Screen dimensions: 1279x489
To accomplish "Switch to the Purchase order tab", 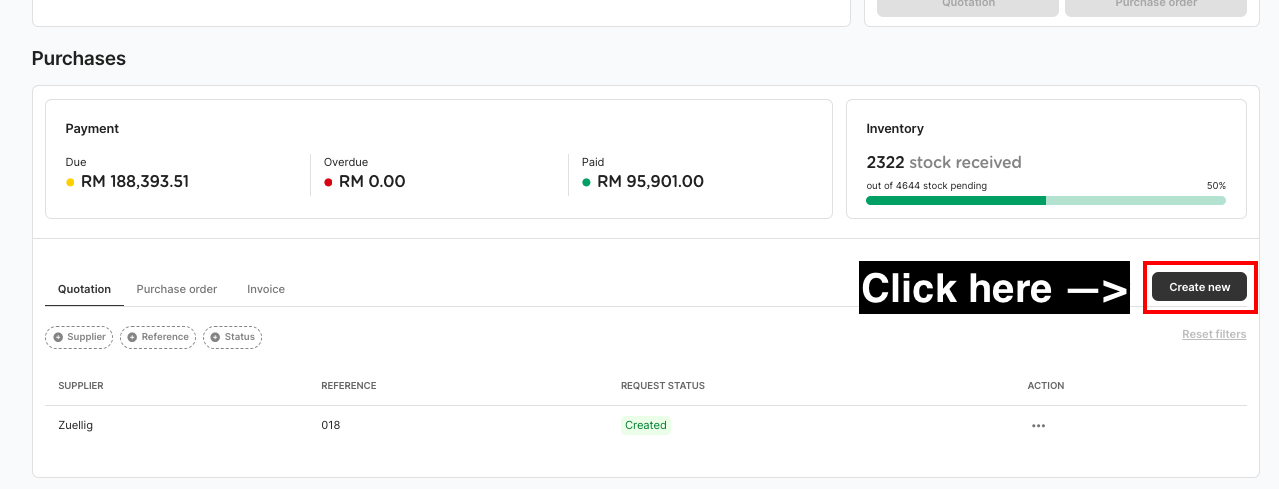I will (177, 289).
